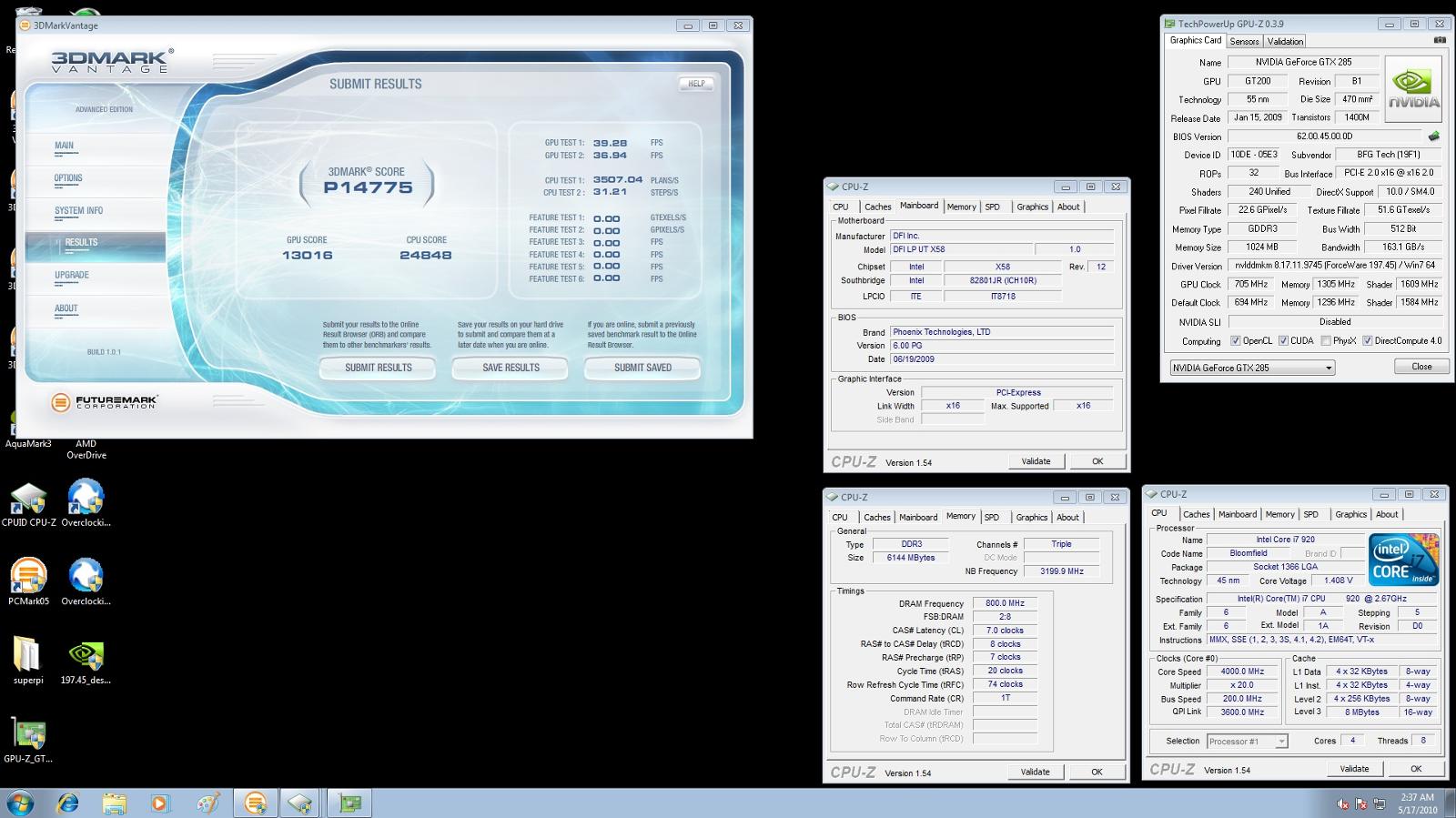Click the GPU-Z BIOS save chip icon
The height and width of the screenshot is (818, 1456).
pyautogui.click(x=1434, y=136)
